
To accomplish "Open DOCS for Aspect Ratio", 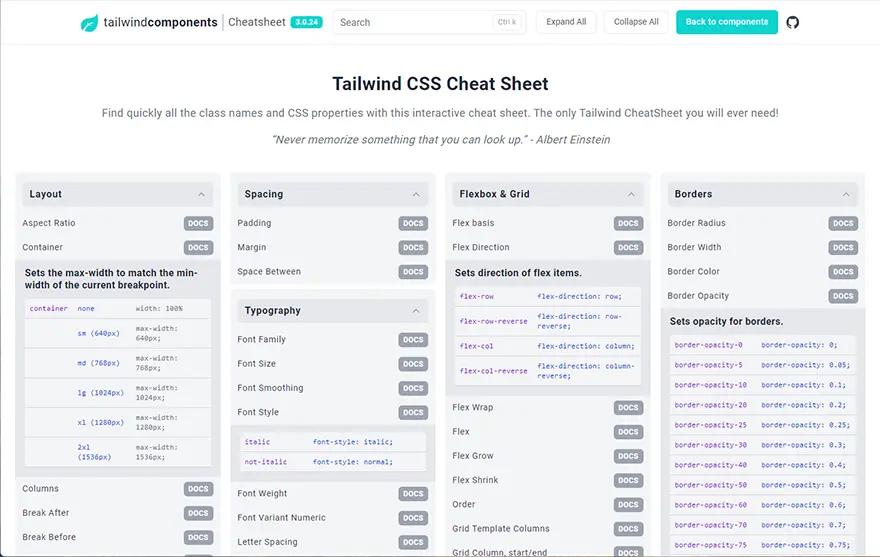I will pos(198,223).
